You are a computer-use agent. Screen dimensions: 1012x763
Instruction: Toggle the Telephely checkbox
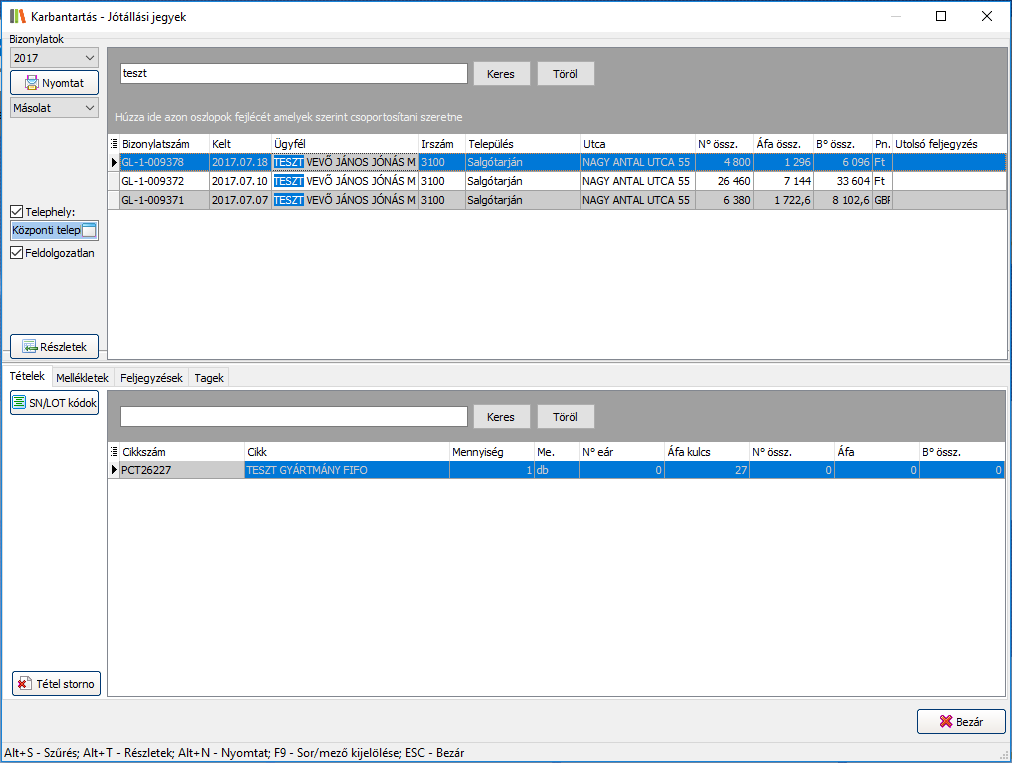pyautogui.click(x=16, y=212)
